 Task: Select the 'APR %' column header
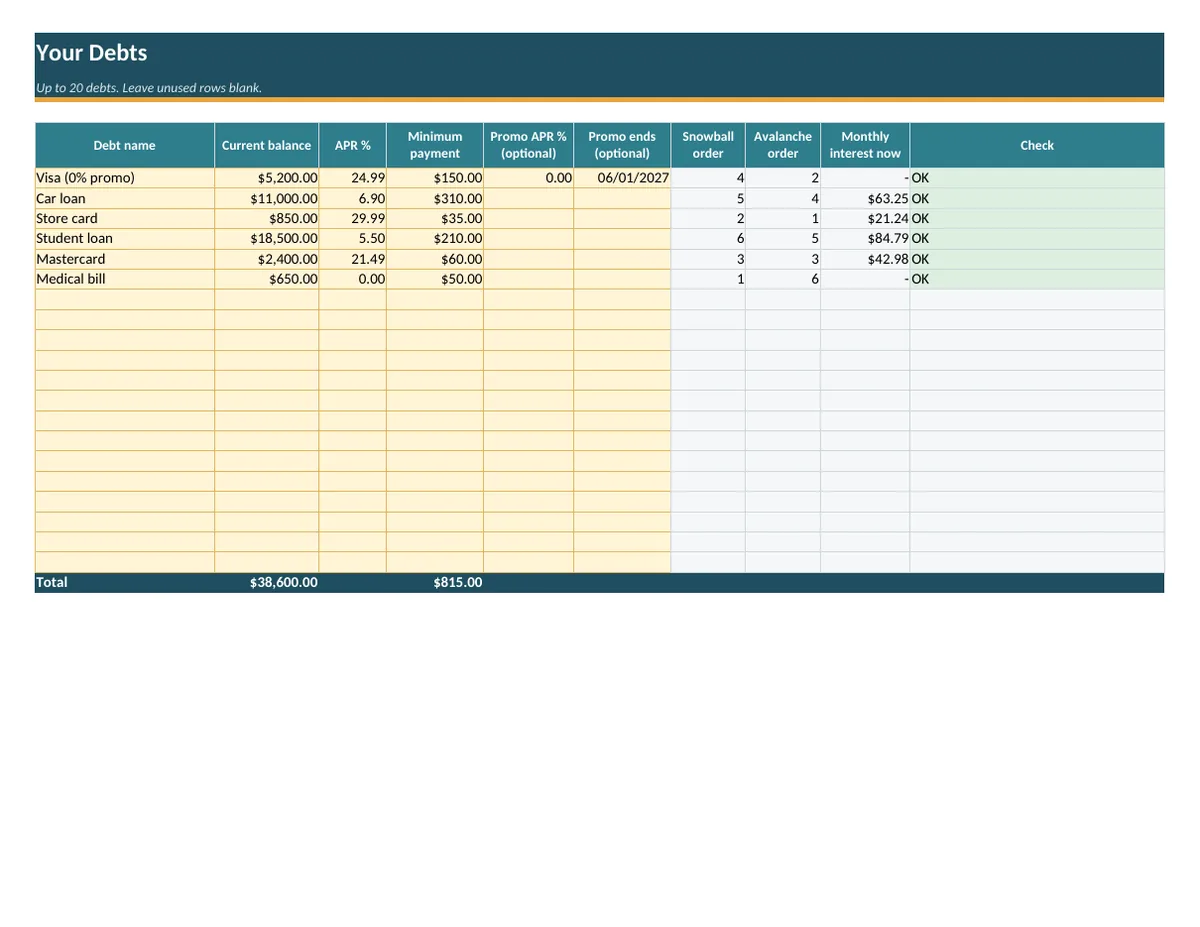coord(352,145)
